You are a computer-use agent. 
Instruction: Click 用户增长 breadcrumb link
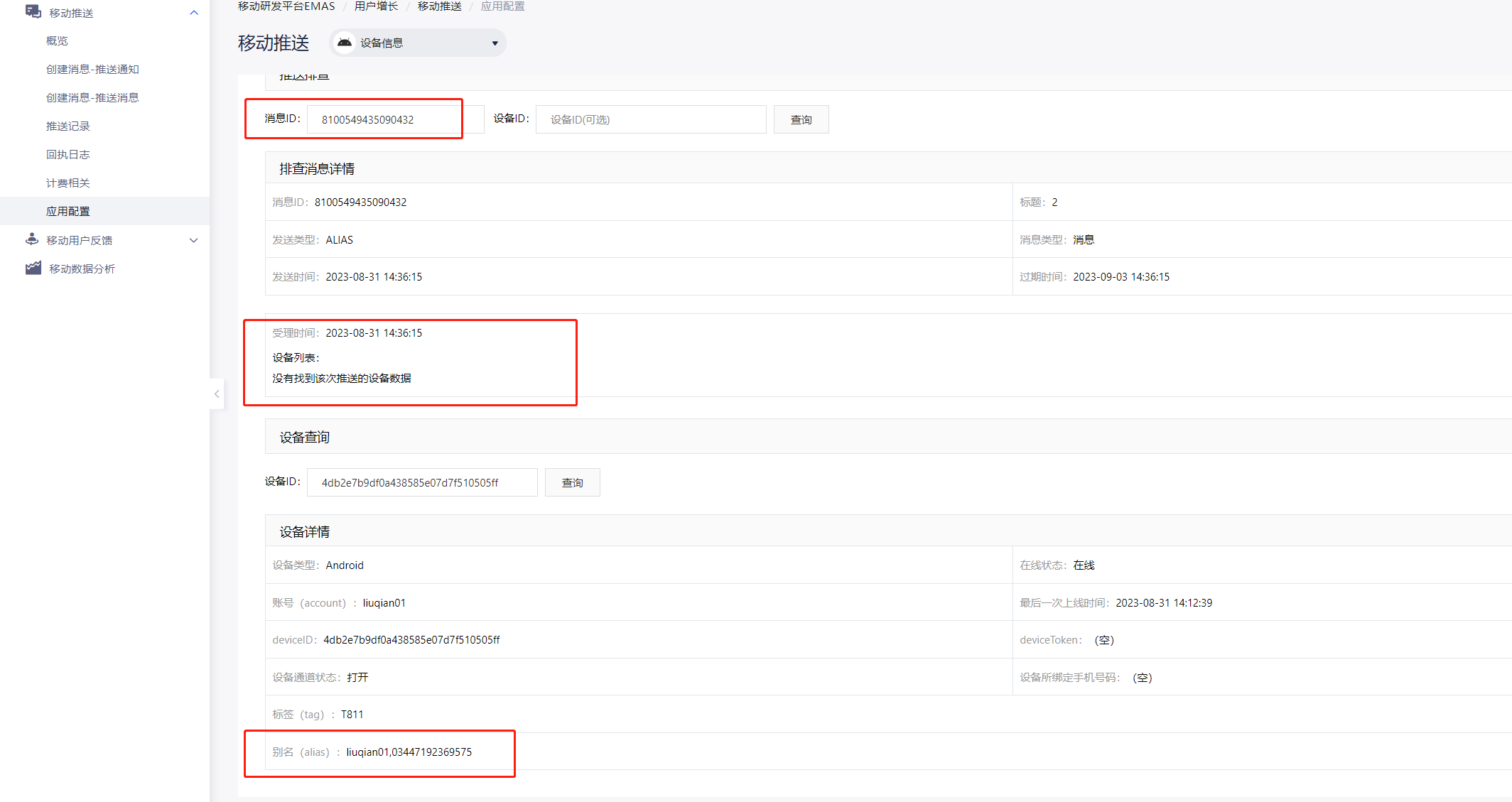376,6
